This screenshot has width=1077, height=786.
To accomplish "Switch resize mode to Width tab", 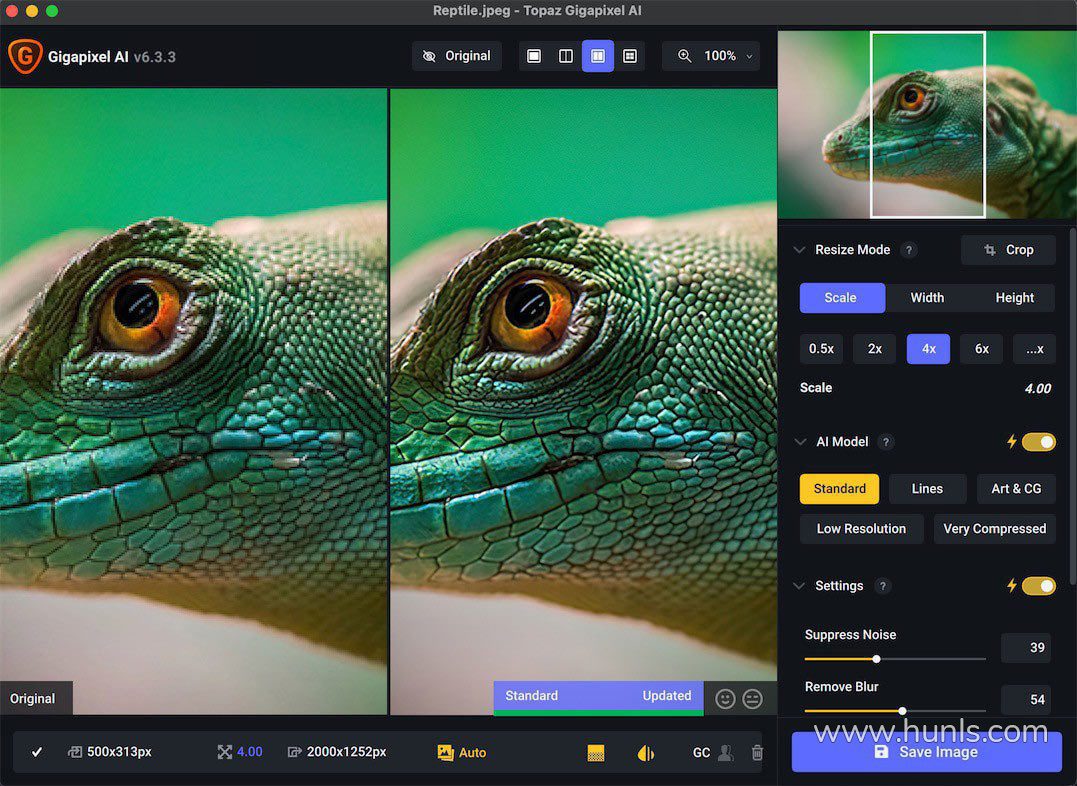I will click(927, 298).
